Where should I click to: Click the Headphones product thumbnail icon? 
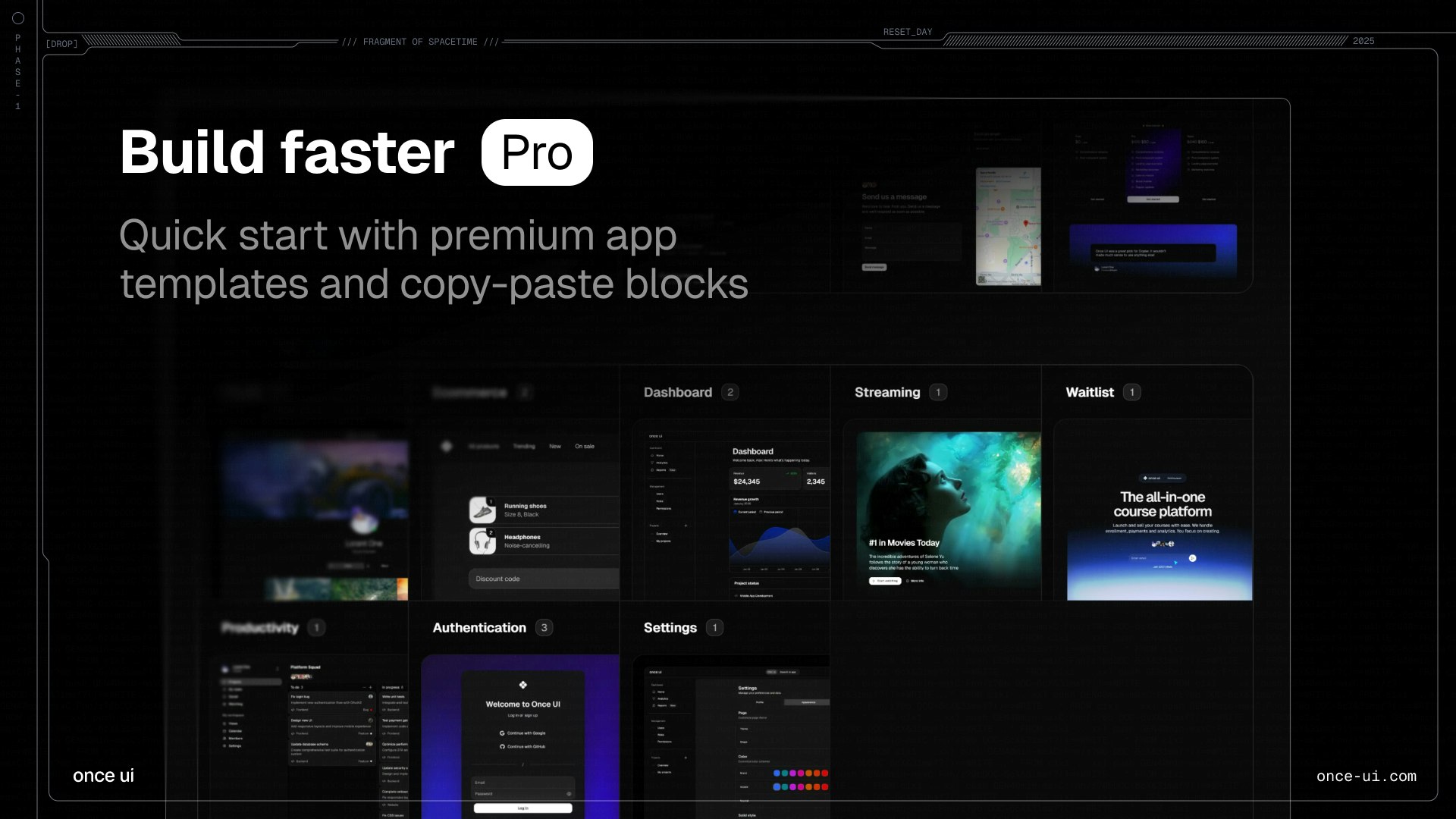[482, 541]
